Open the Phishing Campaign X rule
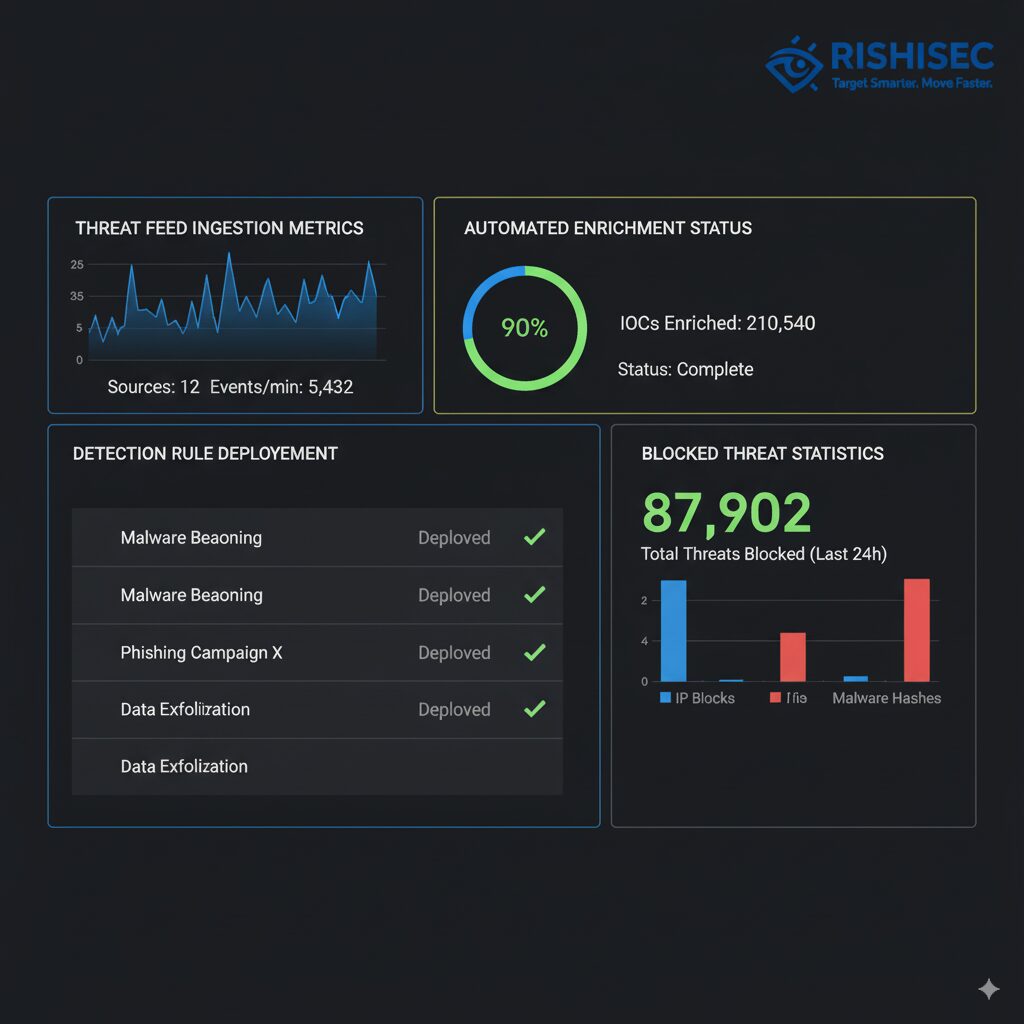Viewport: 1024px width, 1024px height. pyautogui.click(x=201, y=652)
